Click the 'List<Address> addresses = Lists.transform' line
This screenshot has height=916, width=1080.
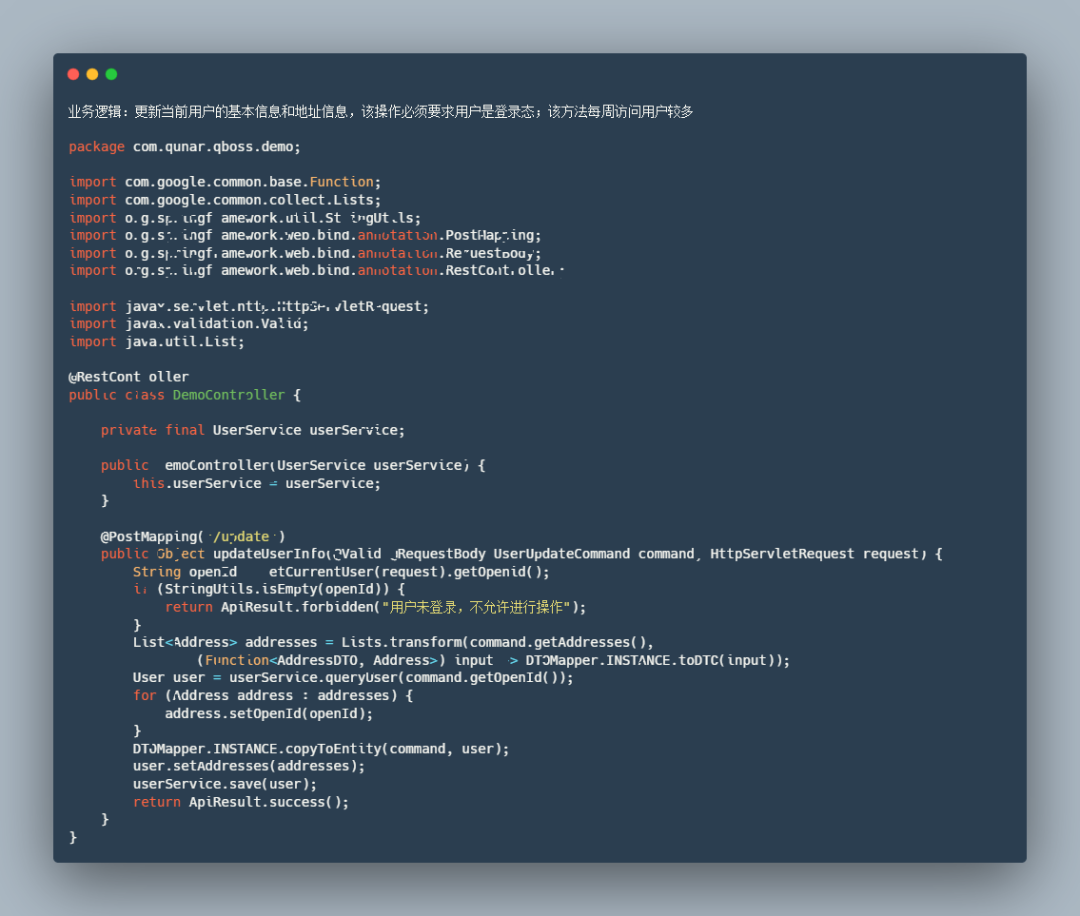(x=393, y=643)
